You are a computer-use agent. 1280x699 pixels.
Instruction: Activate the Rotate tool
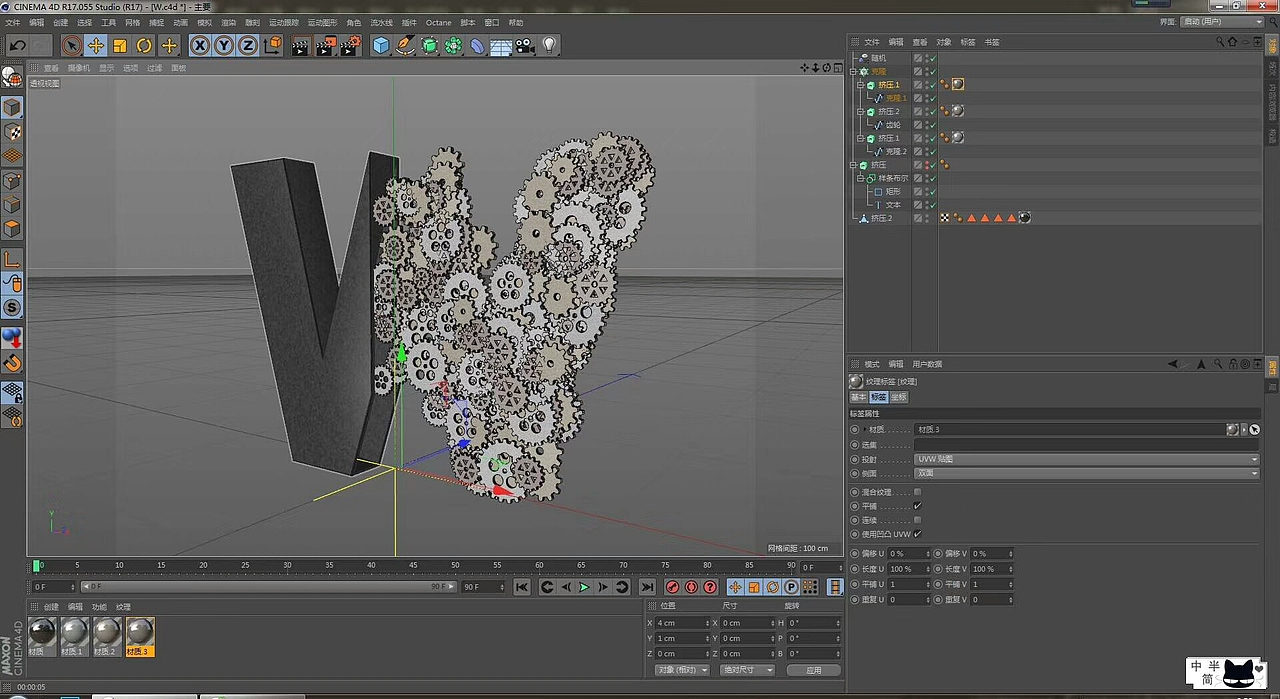(x=144, y=45)
